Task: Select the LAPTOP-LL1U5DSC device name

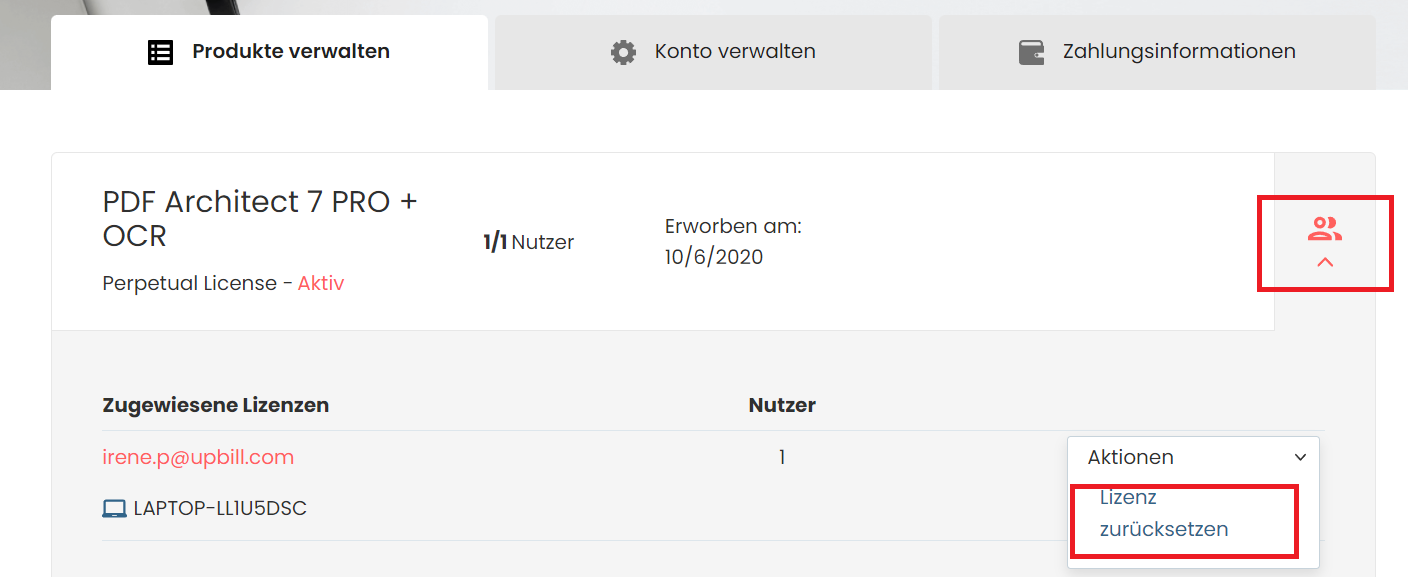Action: point(220,509)
